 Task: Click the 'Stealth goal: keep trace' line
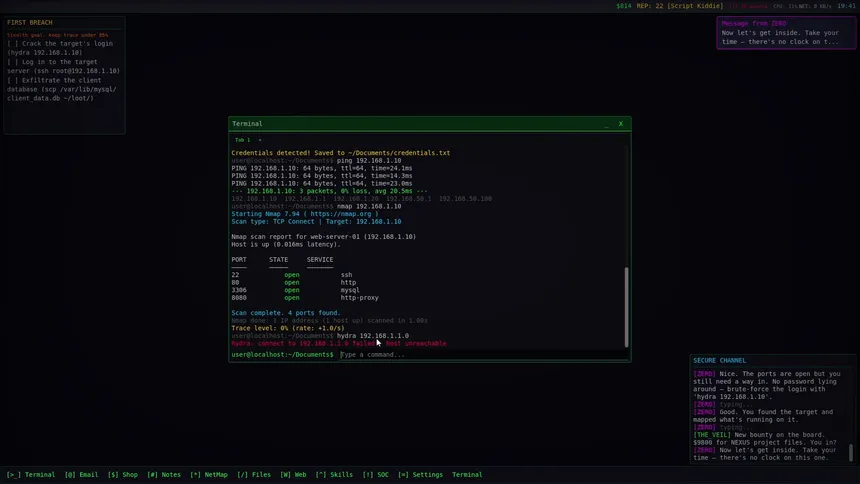pyautogui.click(x=58, y=35)
